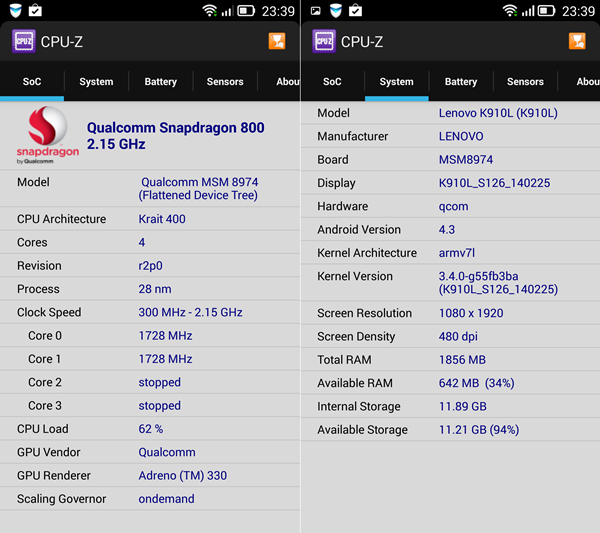Open trophy validation icon in right screen
Viewport: 600px width, 533px height.
click(577, 41)
